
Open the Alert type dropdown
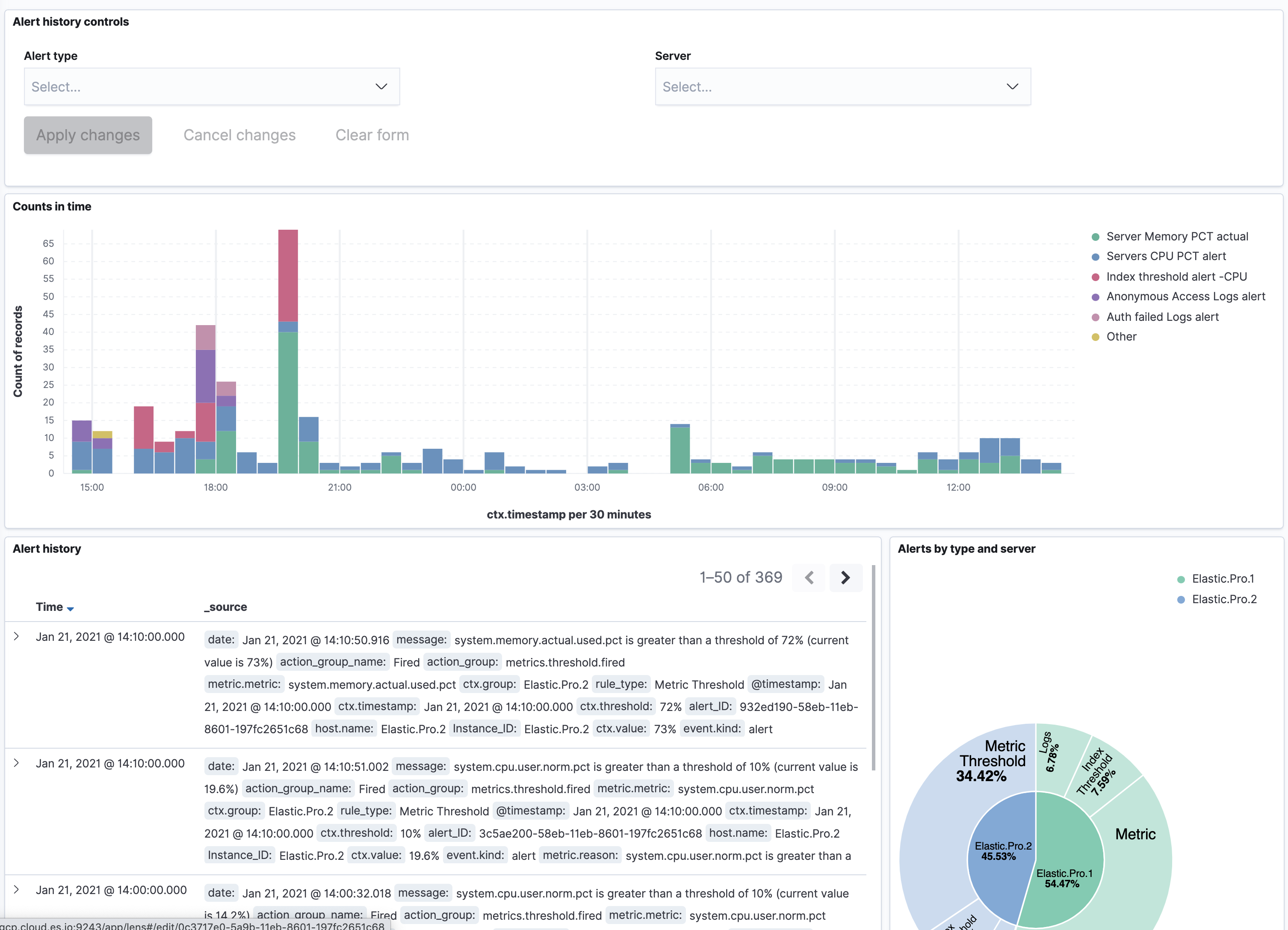211,86
